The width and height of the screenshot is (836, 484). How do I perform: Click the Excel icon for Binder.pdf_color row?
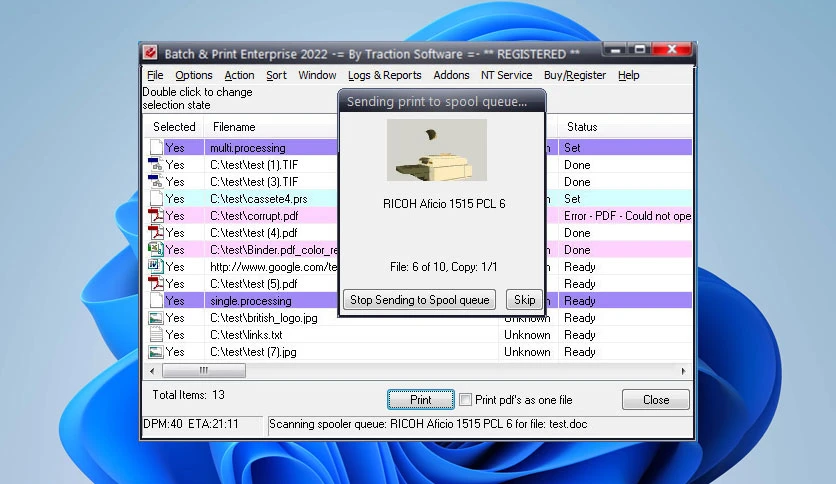click(155, 249)
